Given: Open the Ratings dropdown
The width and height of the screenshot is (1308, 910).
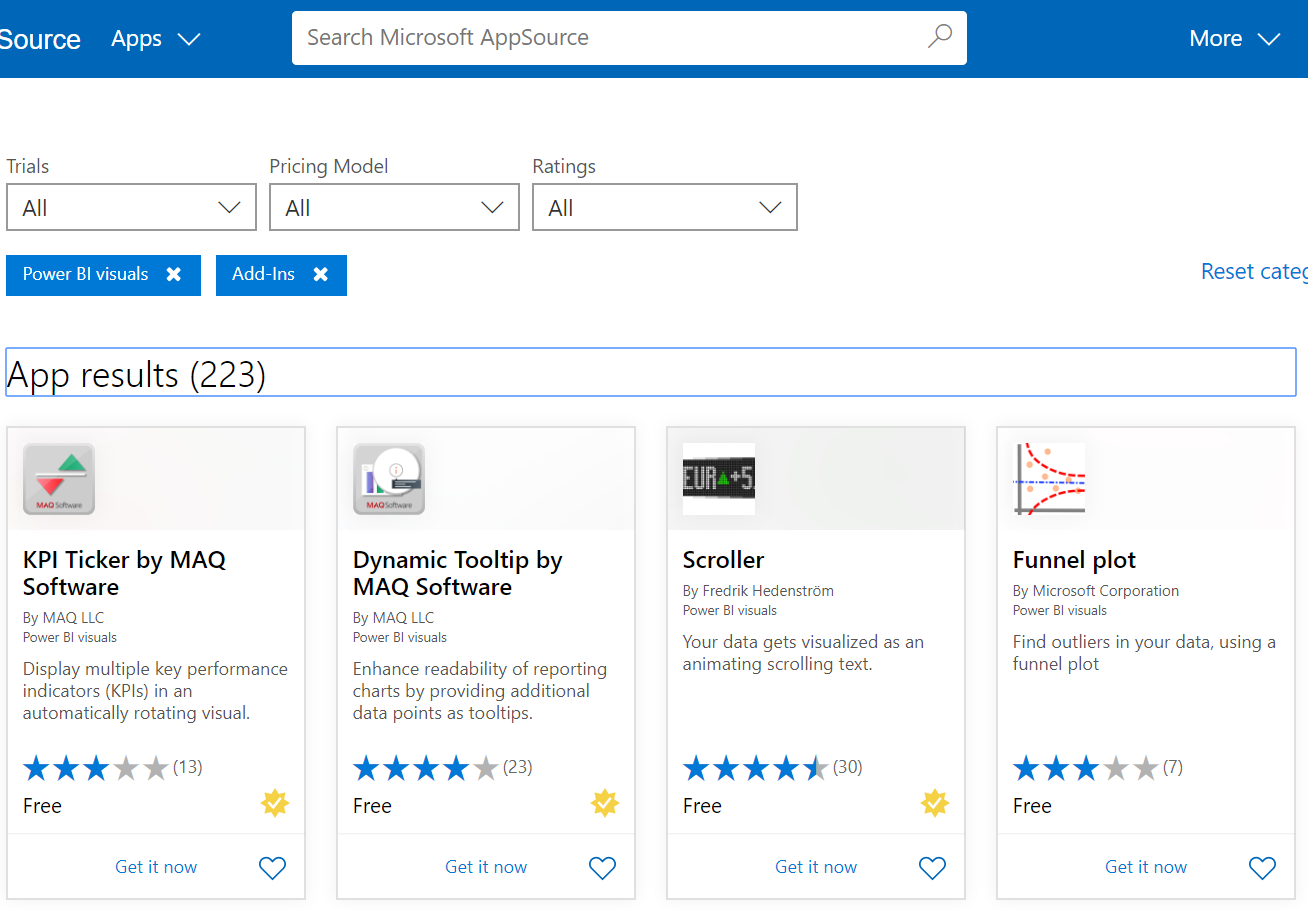Looking at the screenshot, I should click(x=665, y=207).
